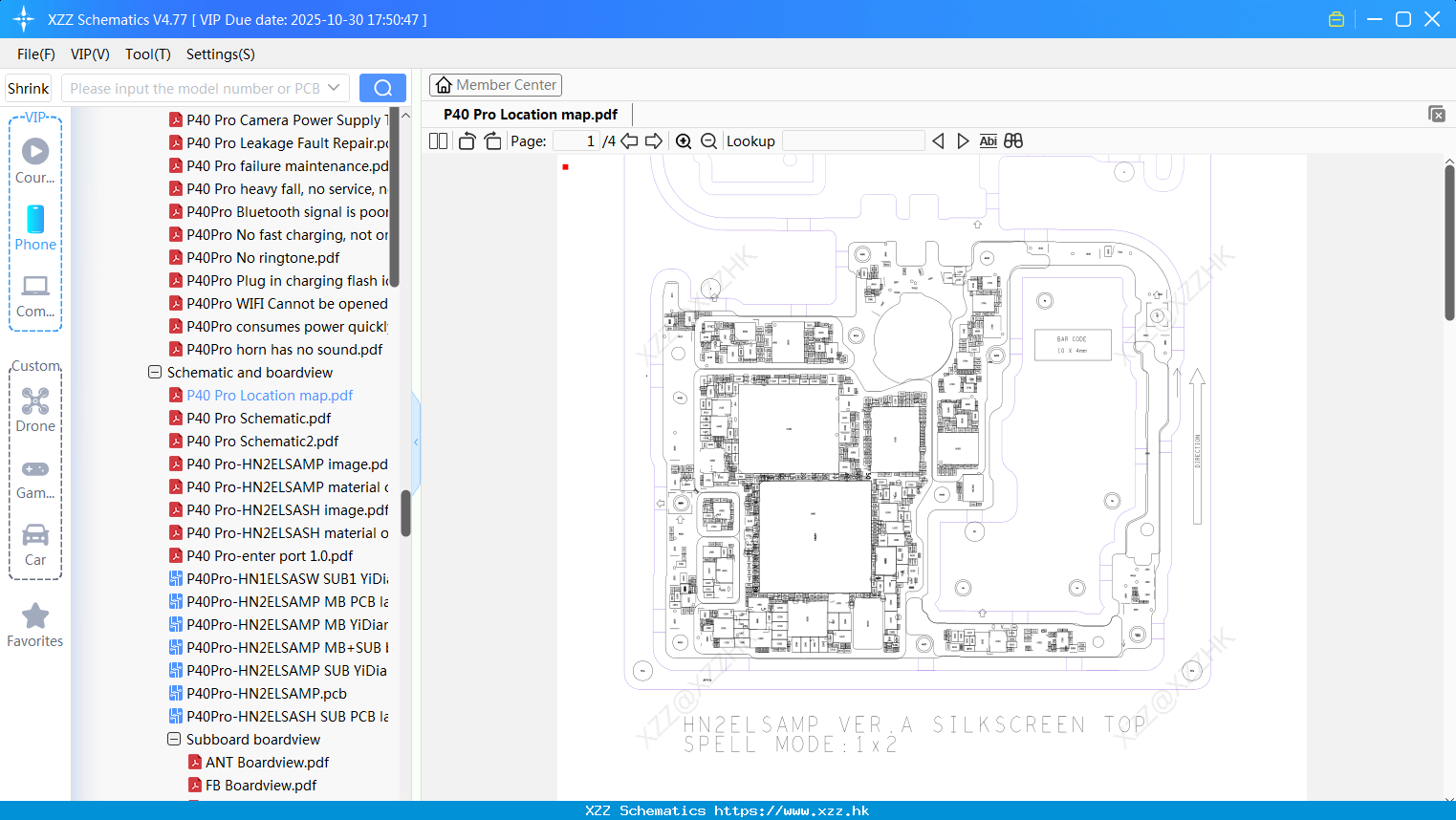Rotate the page clockwise
The image size is (1456, 820).
coord(492,141)
